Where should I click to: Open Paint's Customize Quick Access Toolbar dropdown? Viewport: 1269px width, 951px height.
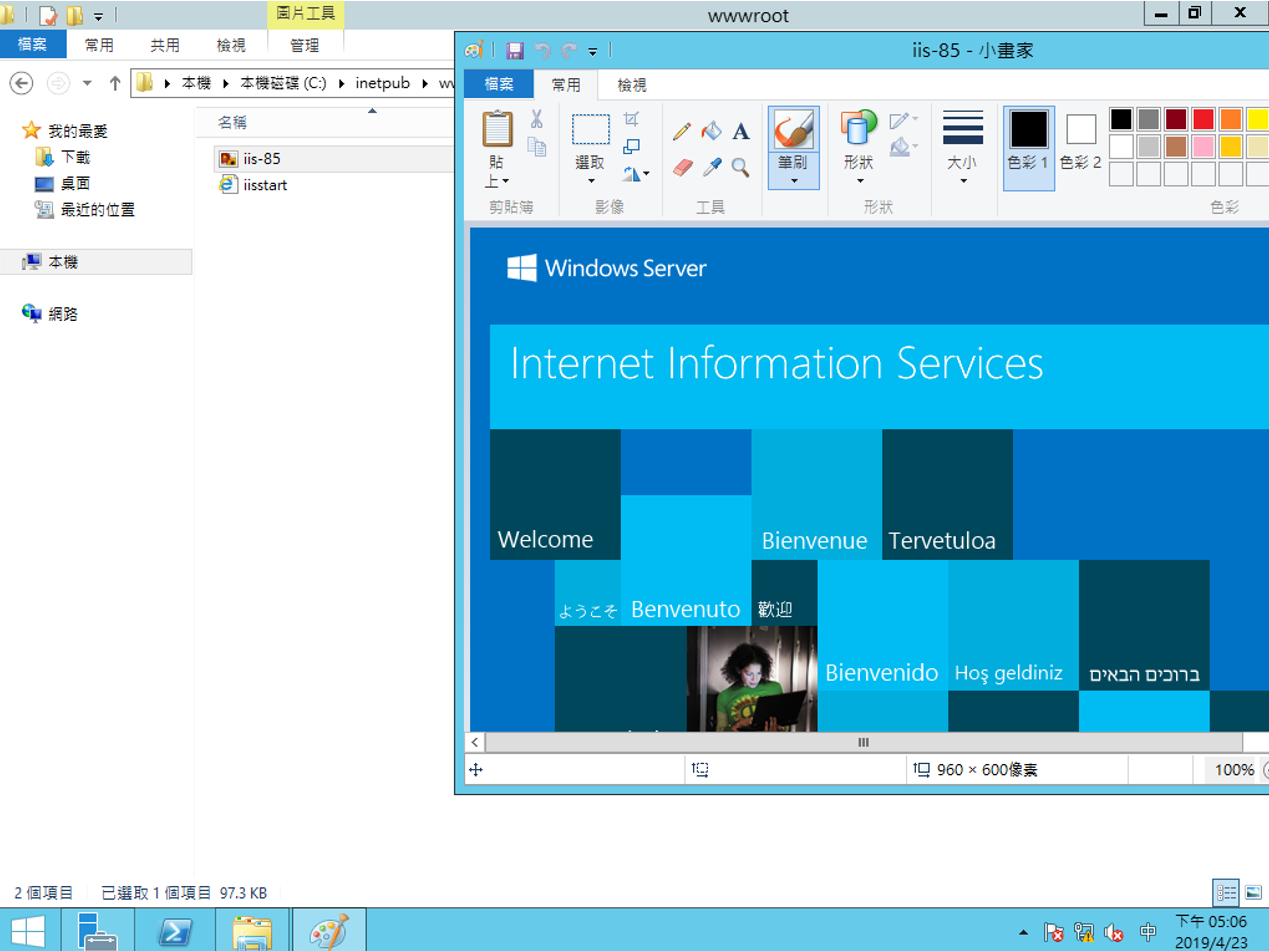click(x=593, y=51)
